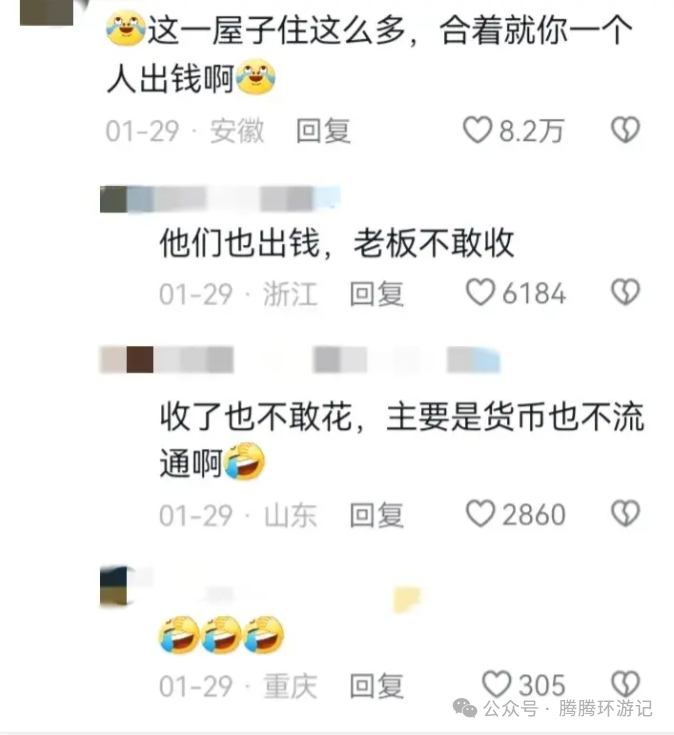The height and width of the screenshot is (735, 674).
Task: Tap the 公众号 腾腾环游记 watermark
Action: click(x=552, y=708)
